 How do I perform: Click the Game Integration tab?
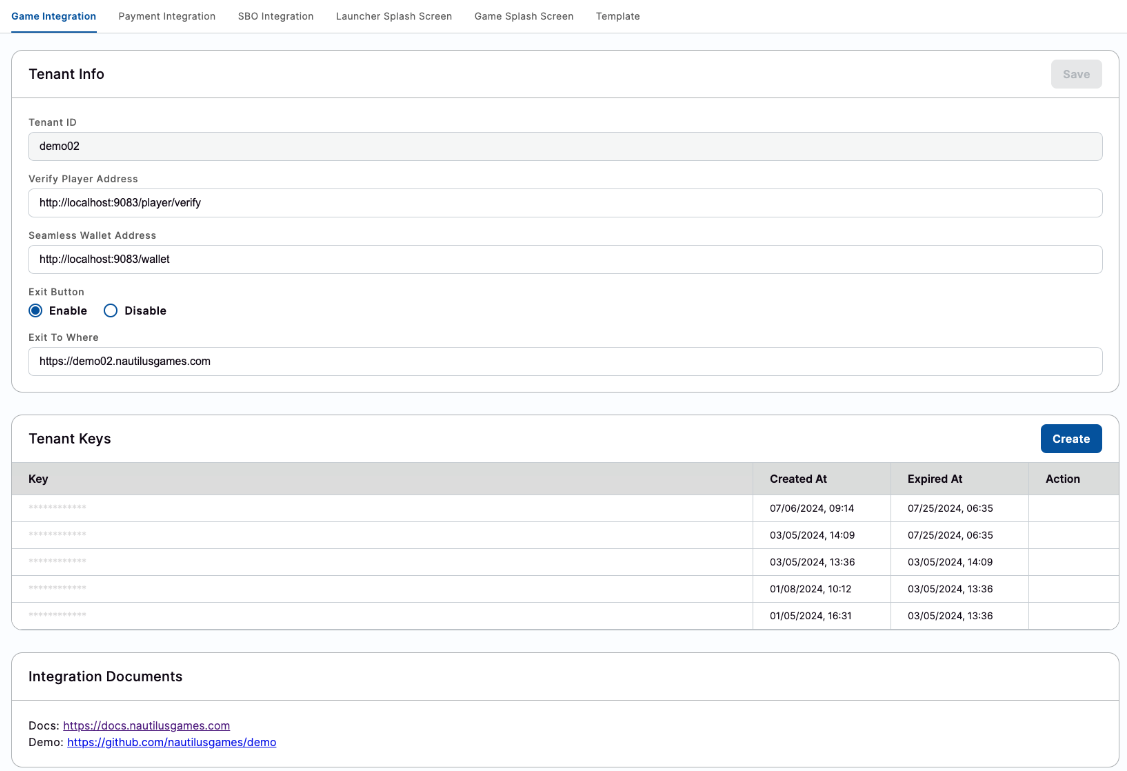54,17
